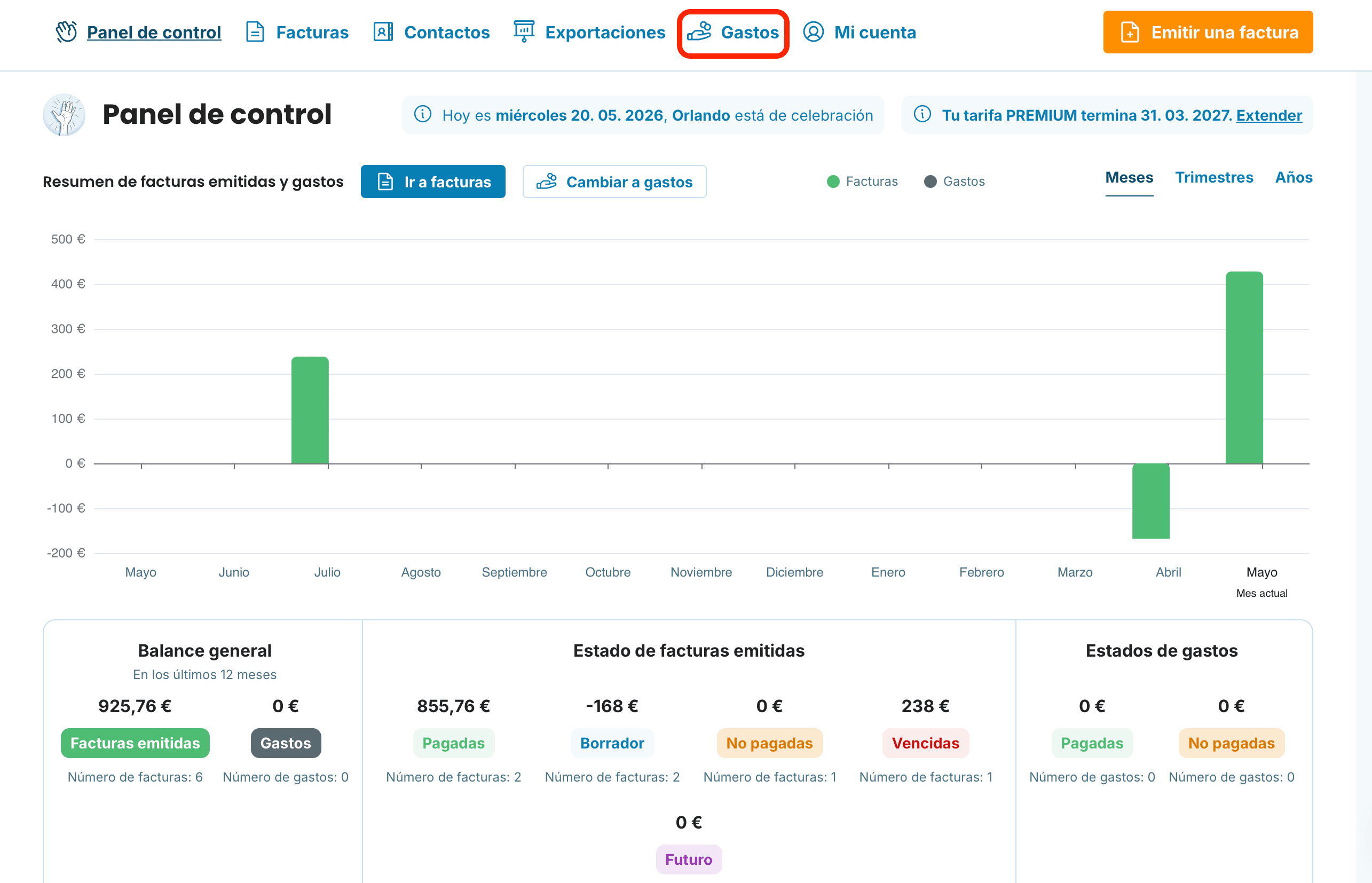Viewport: 1372px width, 883px height.
Task: Click the Borrador status badge
Action: point(612,743)
